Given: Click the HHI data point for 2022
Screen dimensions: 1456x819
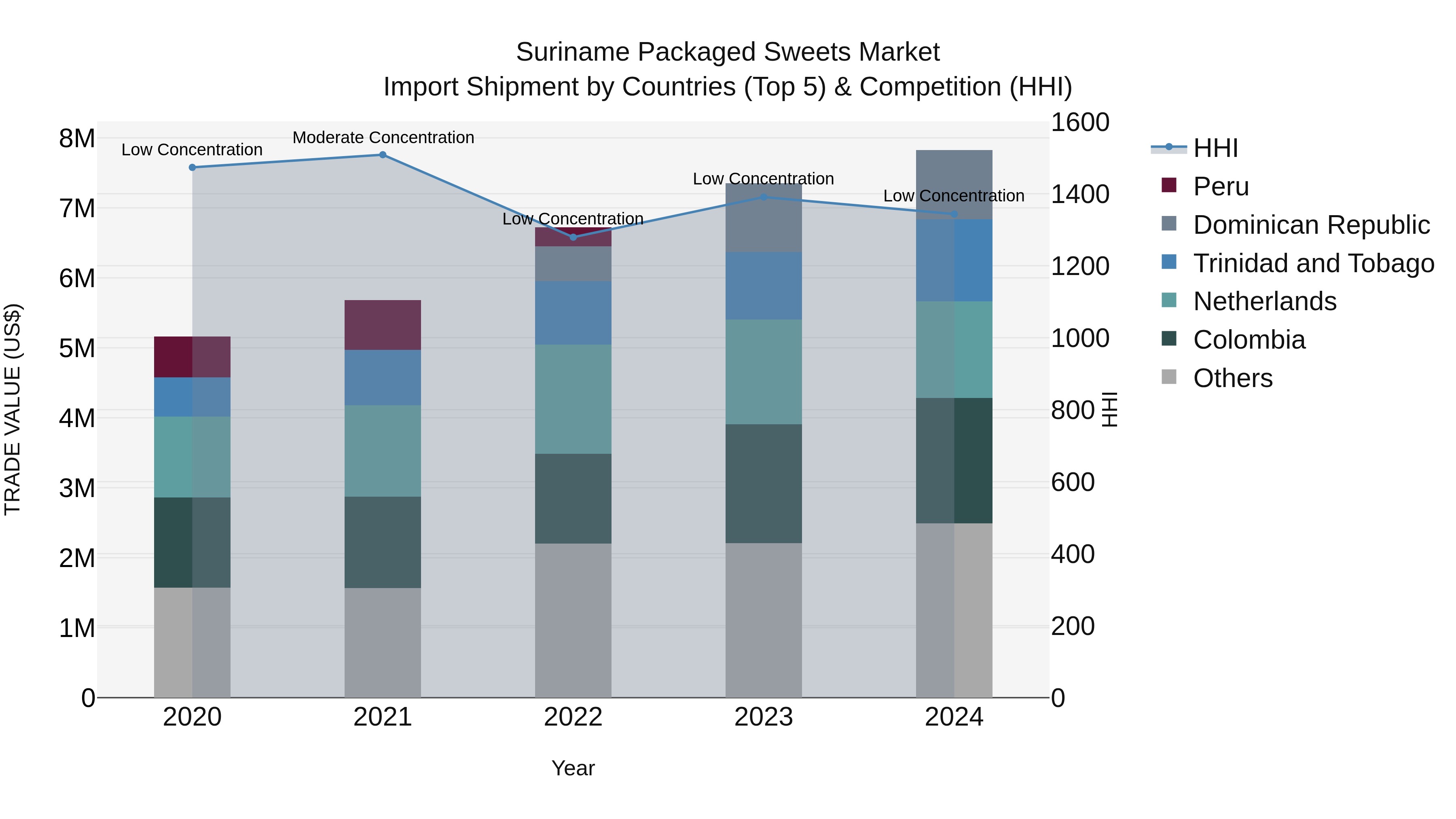Looking at the screenshot, I should tap(573, 237).
